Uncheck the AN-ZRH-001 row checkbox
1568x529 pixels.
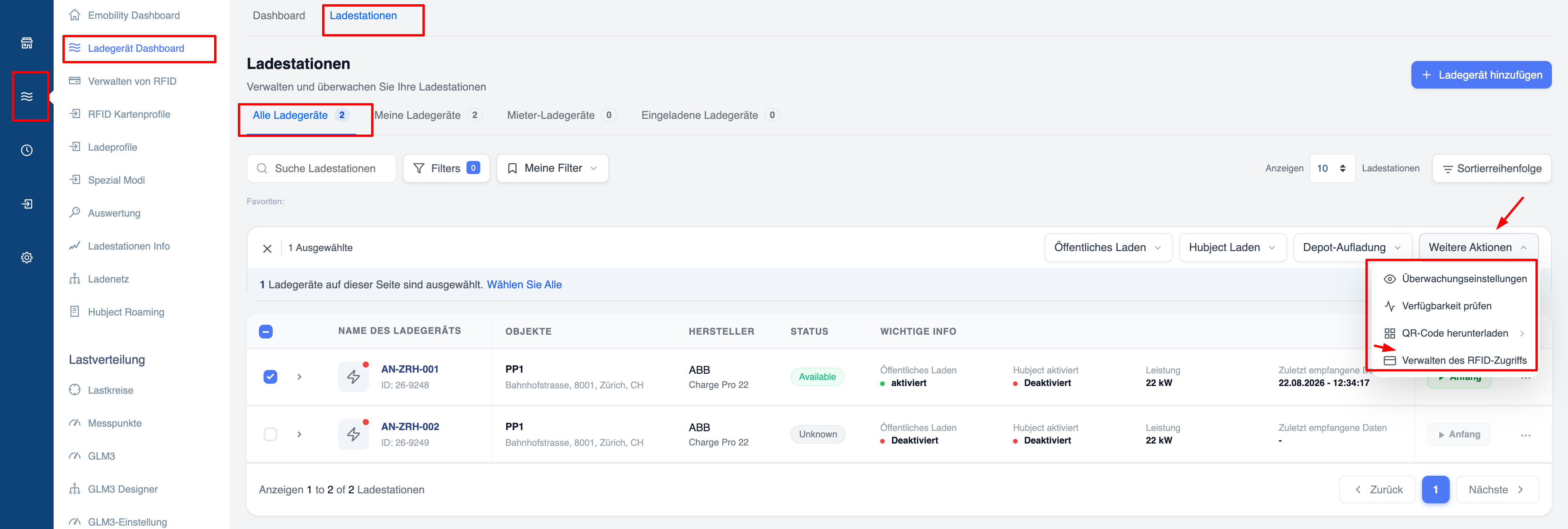click(270, 377)
